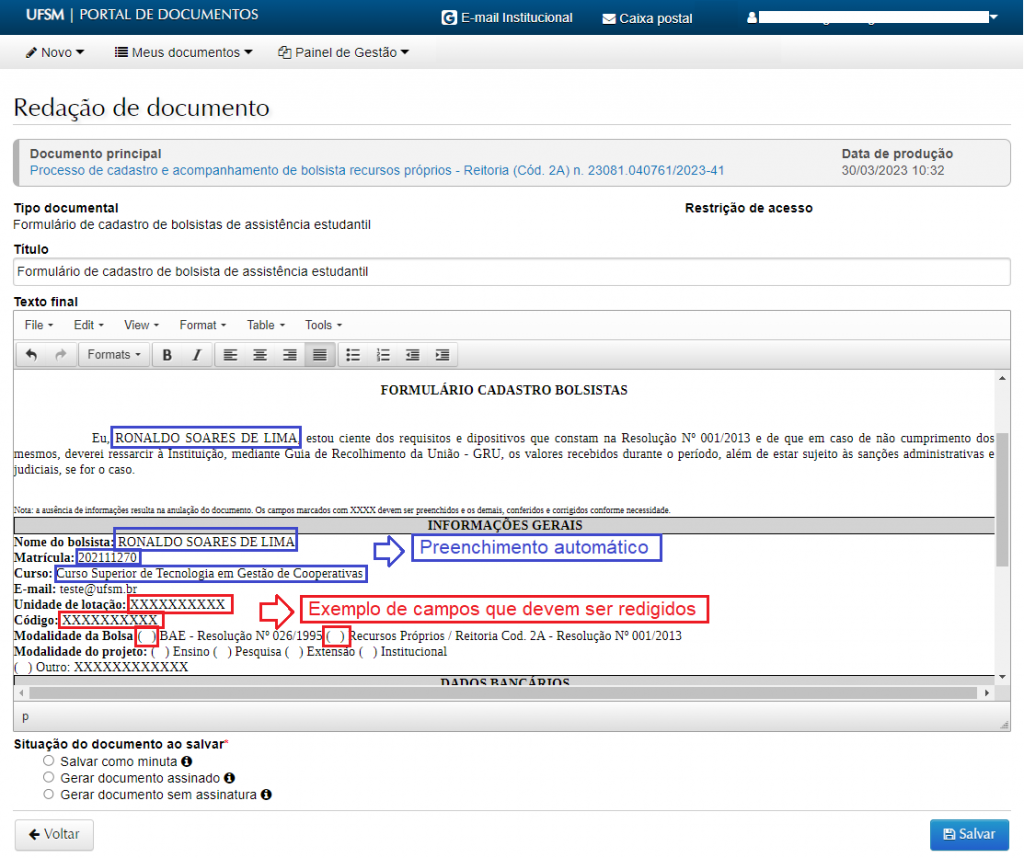
Task: Apply justify alignment to text
Action: (319, 355)
